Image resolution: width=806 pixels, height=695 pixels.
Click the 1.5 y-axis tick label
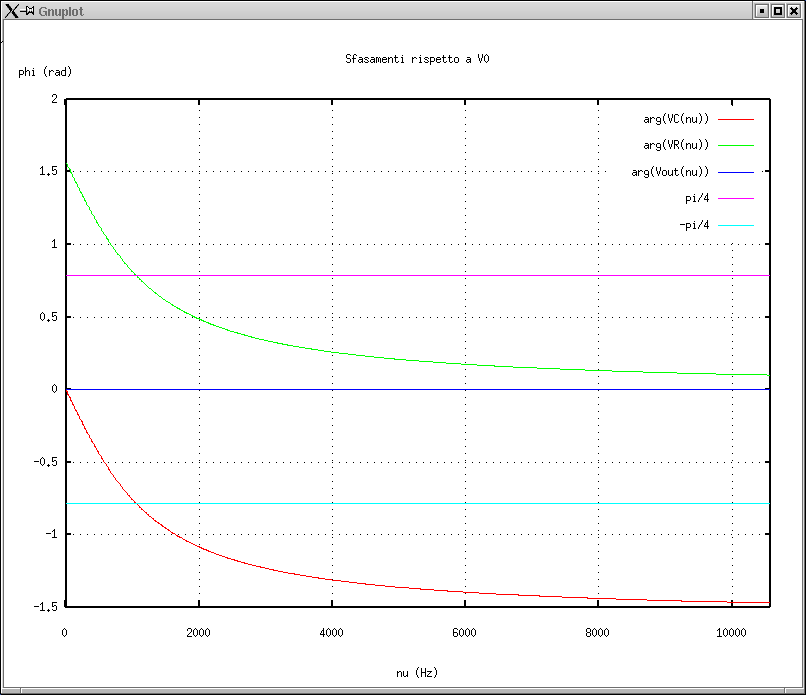coord(47,172)
